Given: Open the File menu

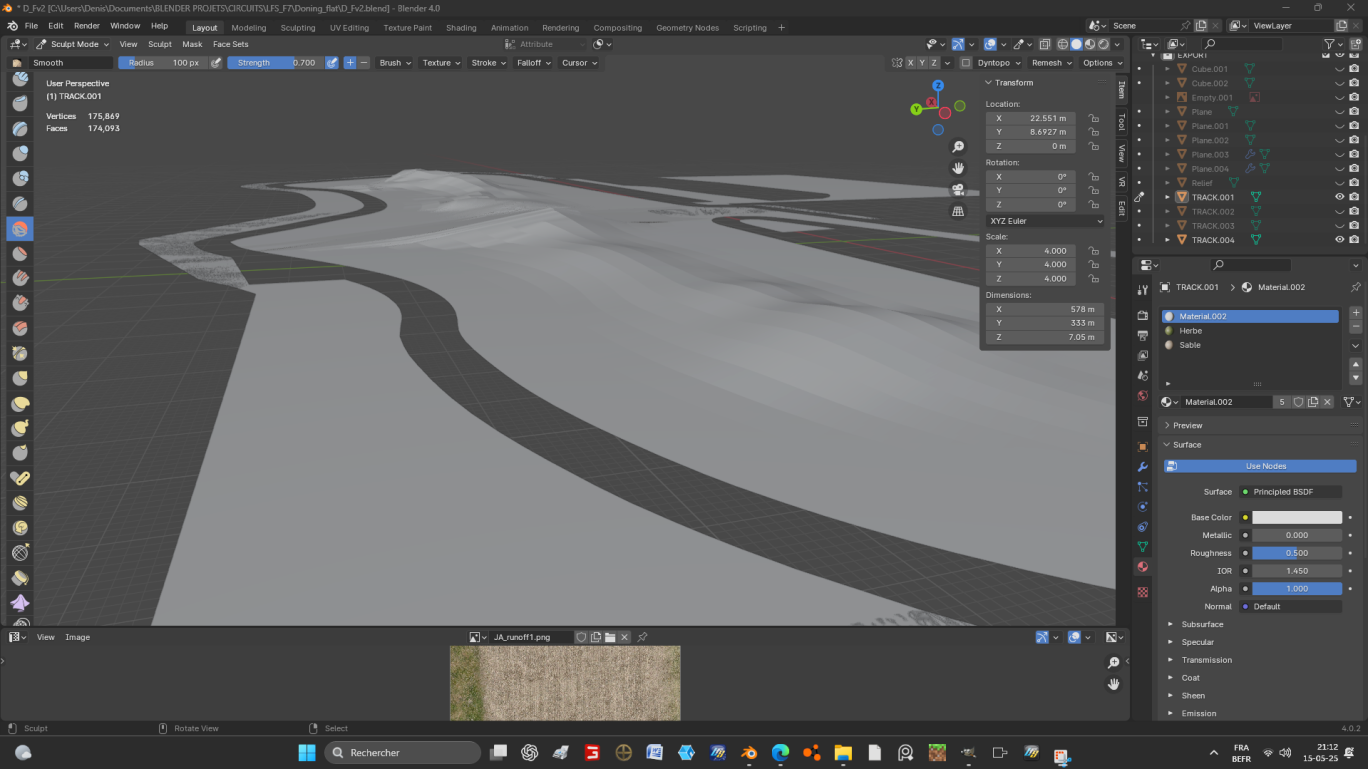Looking at the screenshot, I should 31,26.
